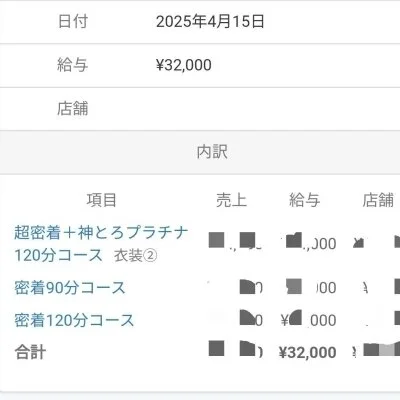Open the 超密着＋神とろプラチナ120分コース link
The height and width of the screenshot is (400, 400).
coord(101,244)
